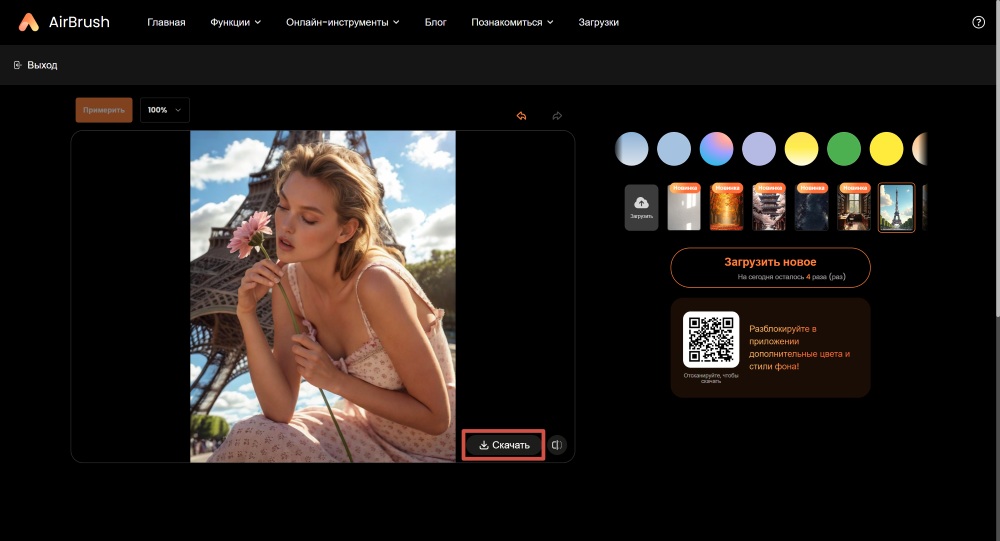1000x541 pixels.
Task: Click the QR code image
Action: [x=711, y=339]
